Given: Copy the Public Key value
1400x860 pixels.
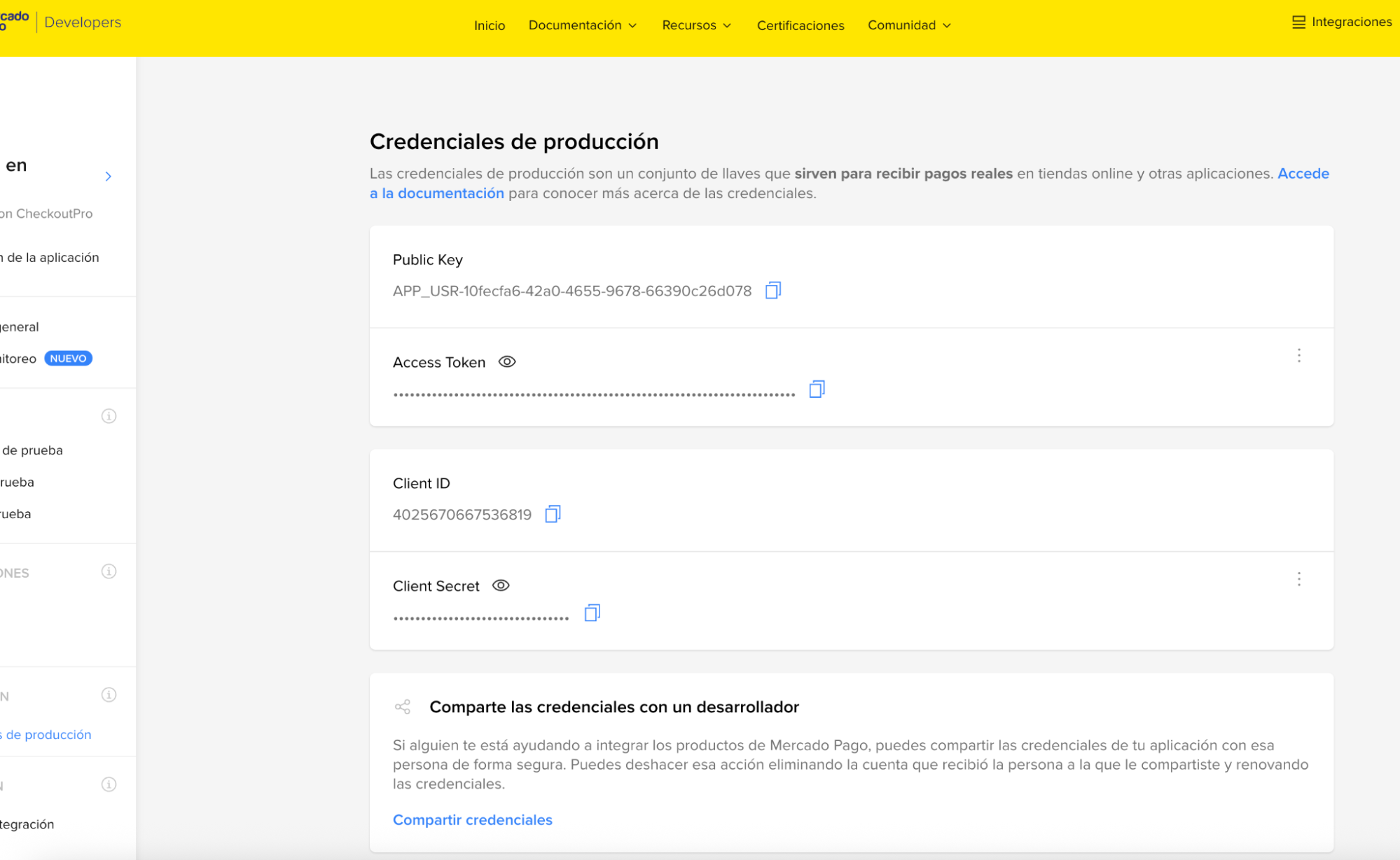Looking at the screenshot, I should click(773, 291).
